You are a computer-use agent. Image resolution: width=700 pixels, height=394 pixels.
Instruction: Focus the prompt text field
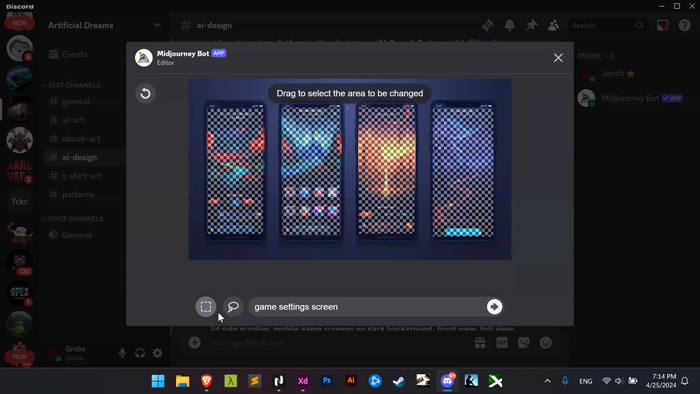click(x=368, y=307)
